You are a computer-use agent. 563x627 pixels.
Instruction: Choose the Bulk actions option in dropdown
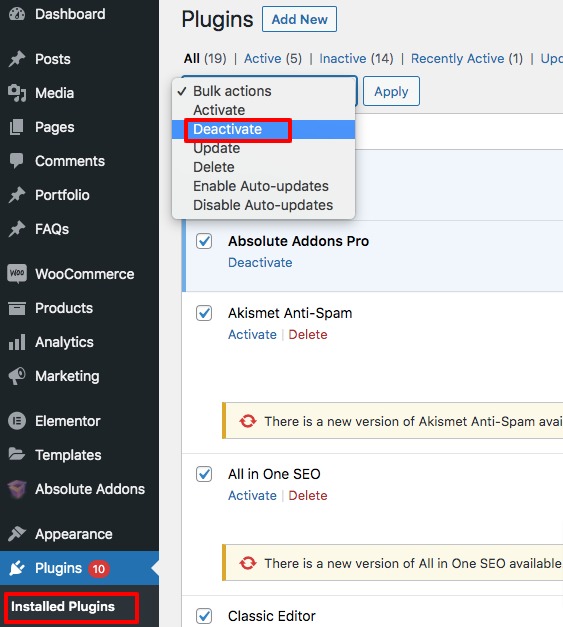click(264, 91)
